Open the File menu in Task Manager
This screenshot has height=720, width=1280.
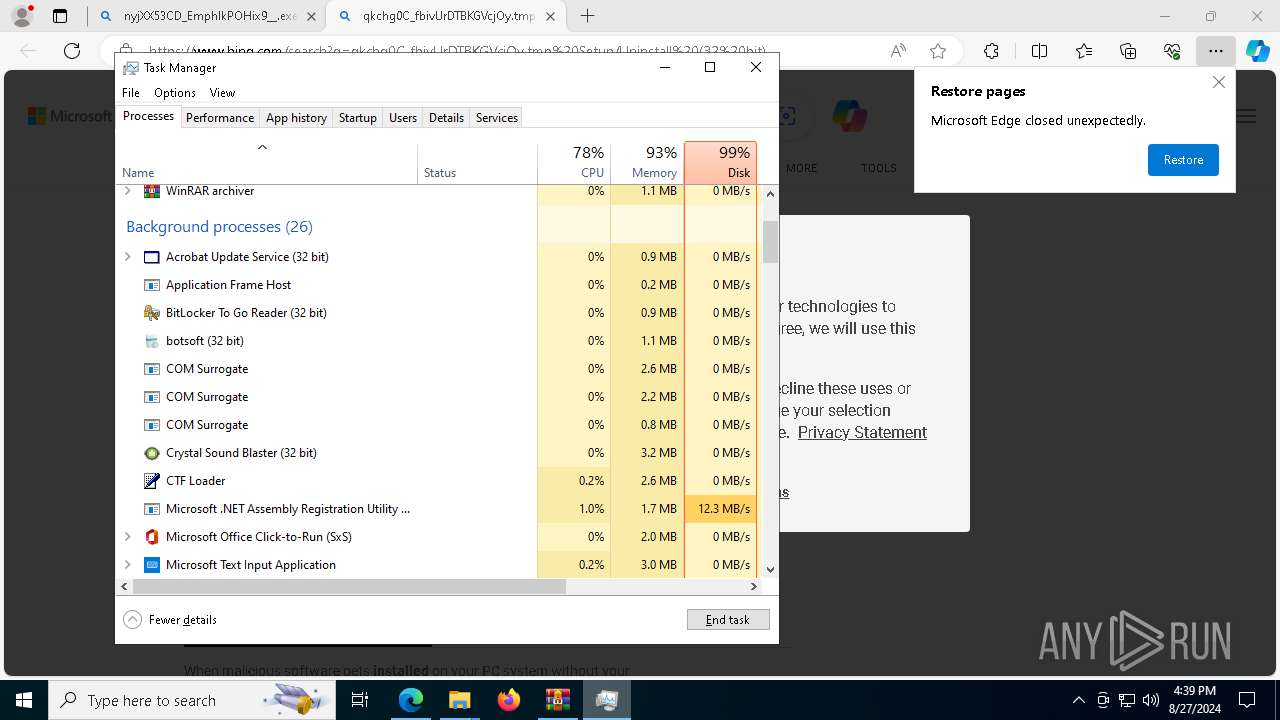coord(131,93)
